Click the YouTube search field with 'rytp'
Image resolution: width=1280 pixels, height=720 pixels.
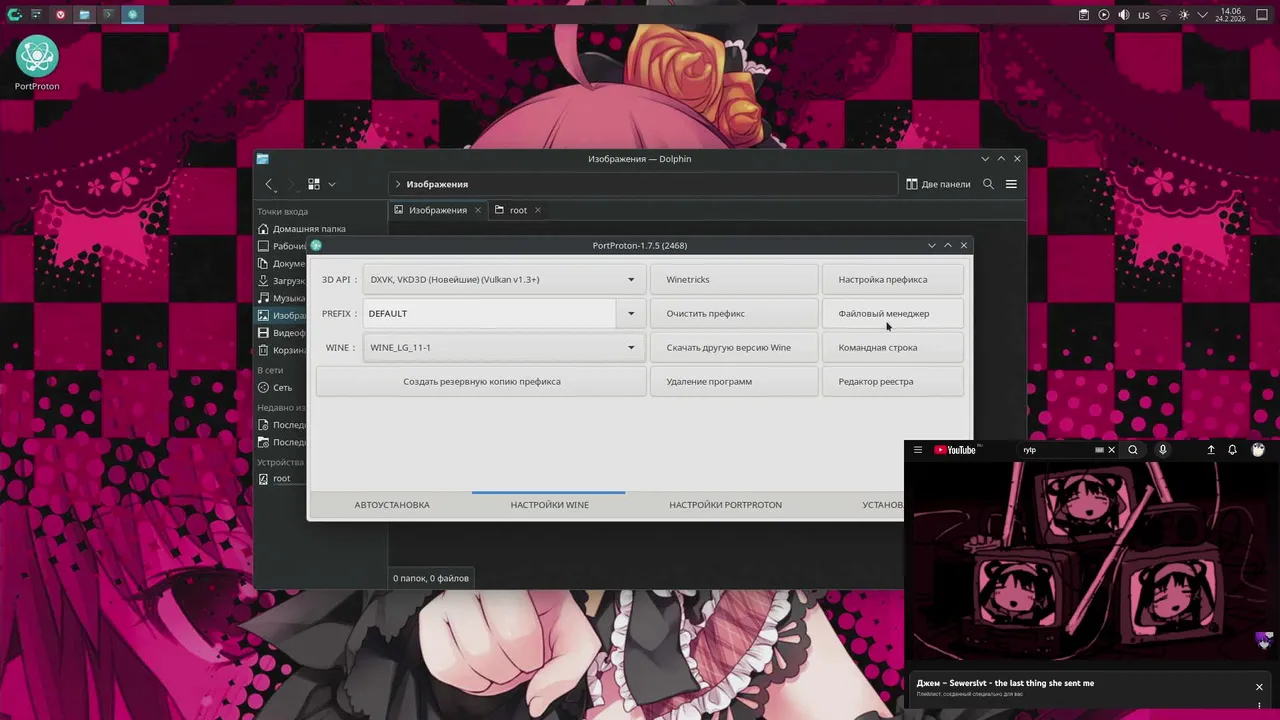(1055, 450)
